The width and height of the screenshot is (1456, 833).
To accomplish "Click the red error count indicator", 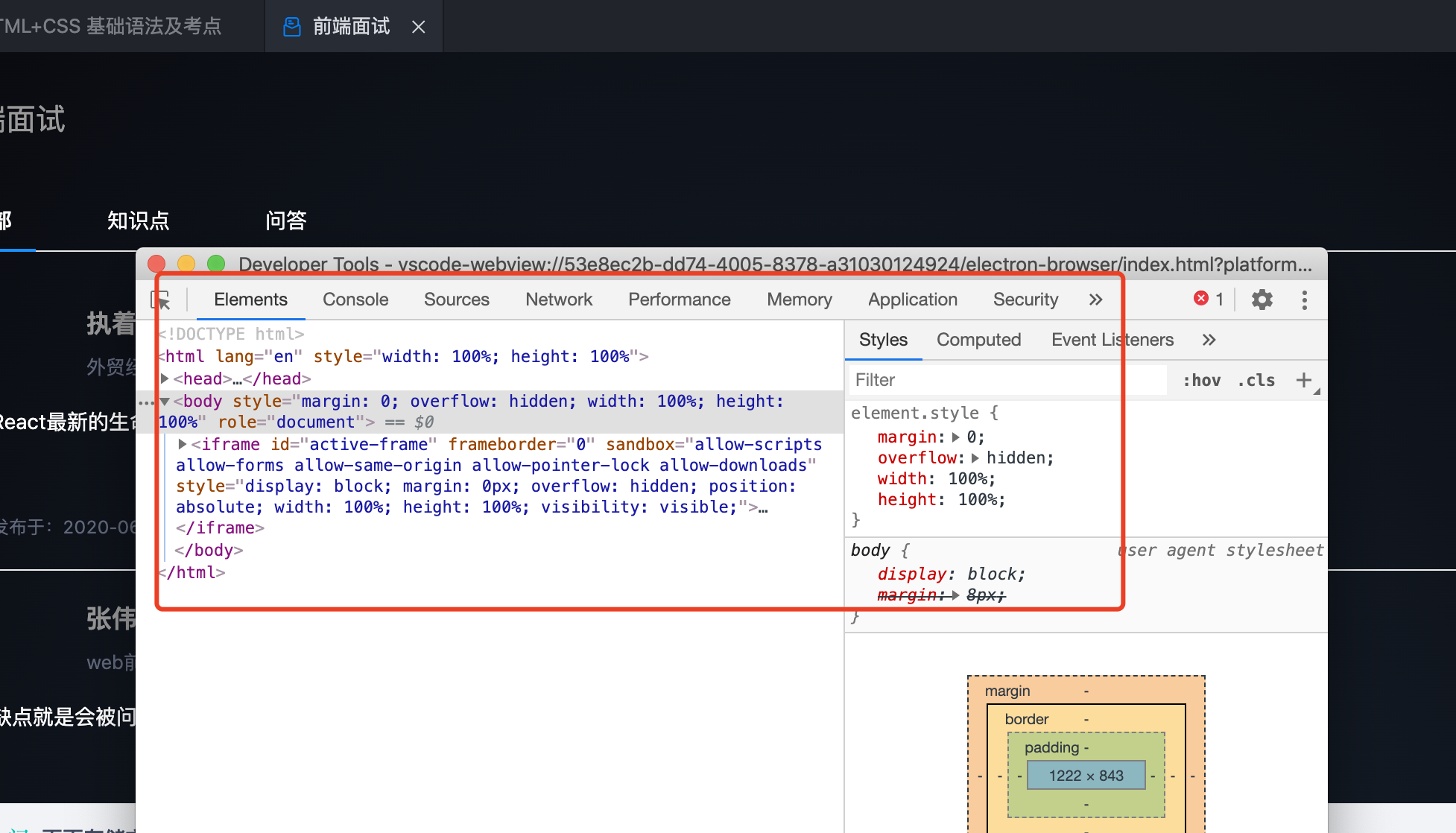I will (1208, 299).
